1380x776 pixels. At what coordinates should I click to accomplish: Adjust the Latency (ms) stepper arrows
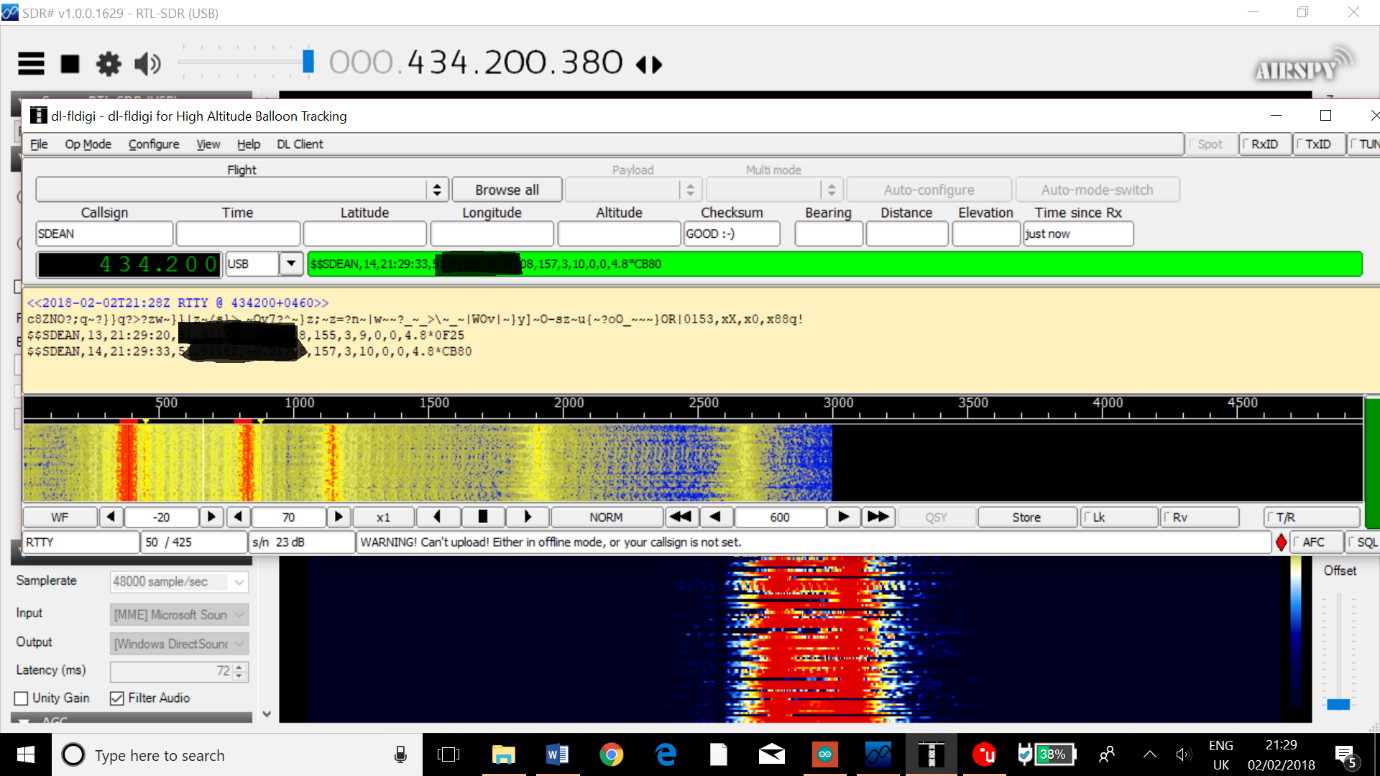click(x=240, y=672)
